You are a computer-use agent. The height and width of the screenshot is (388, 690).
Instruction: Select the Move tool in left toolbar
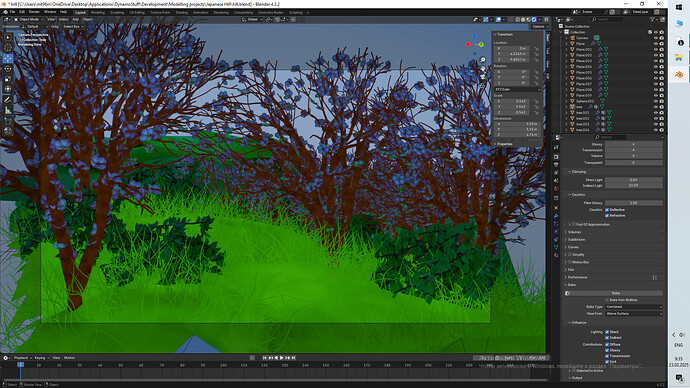8,58
